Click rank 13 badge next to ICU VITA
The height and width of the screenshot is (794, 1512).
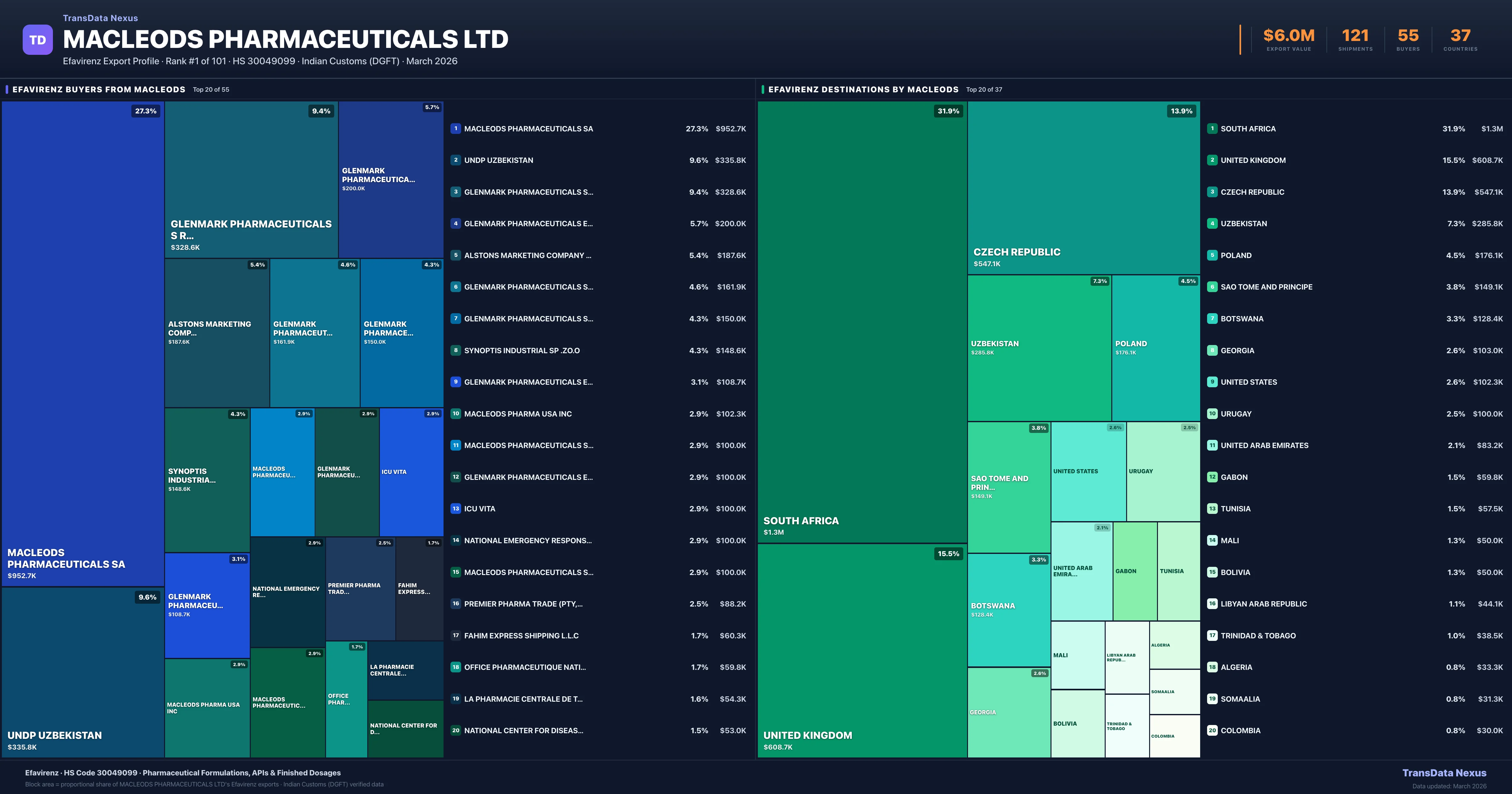[455, 509]
